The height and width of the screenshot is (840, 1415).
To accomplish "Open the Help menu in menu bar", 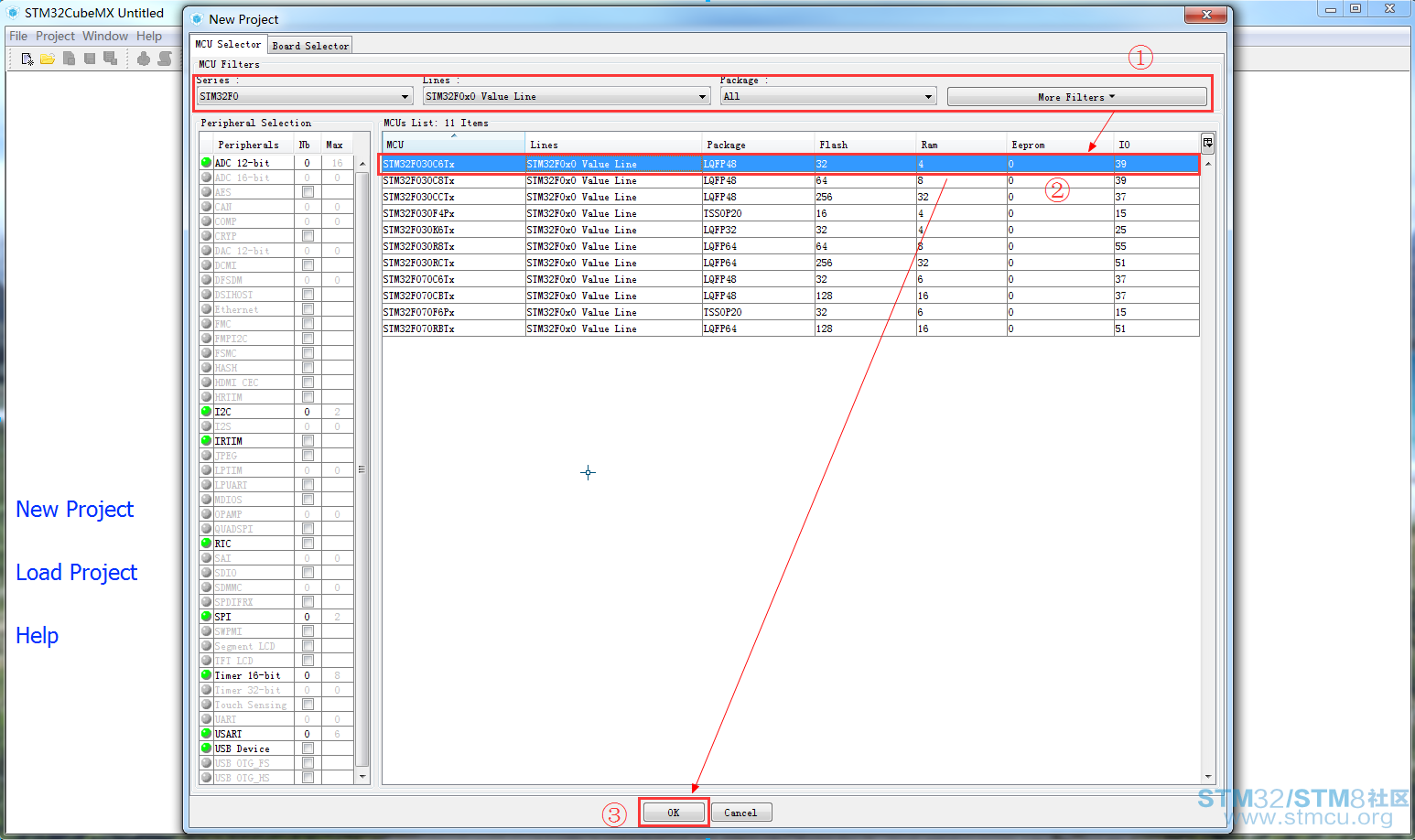I will click(149, 36).
